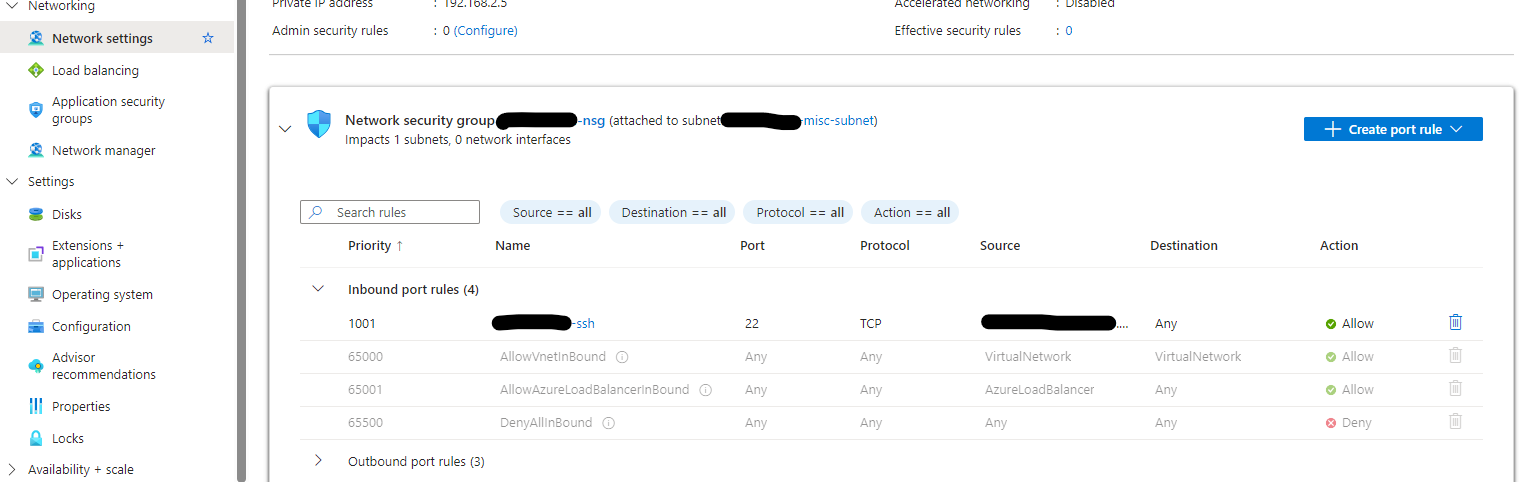Click info icon next to AllowVnetInBound
This screenshot has width=1519, height=482.
[622, 357]
